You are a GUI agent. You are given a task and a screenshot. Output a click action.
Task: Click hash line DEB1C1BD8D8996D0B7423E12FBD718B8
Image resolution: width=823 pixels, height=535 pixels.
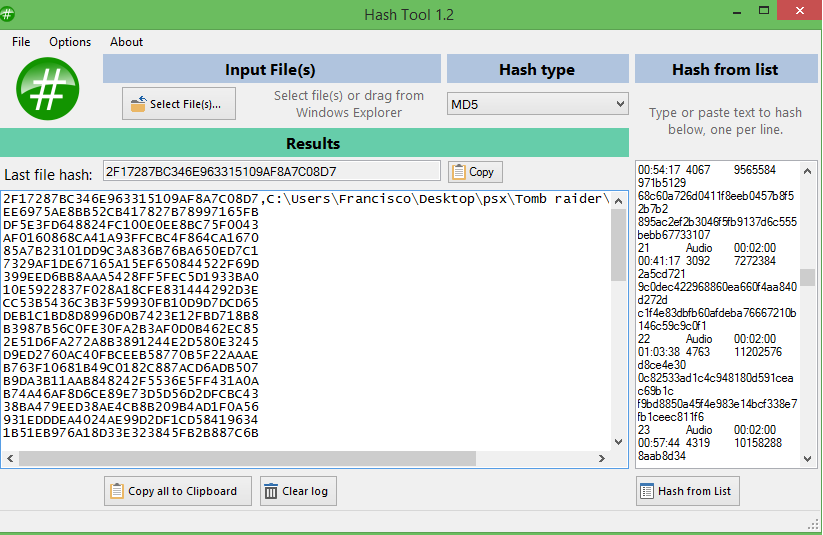point(131,316)
